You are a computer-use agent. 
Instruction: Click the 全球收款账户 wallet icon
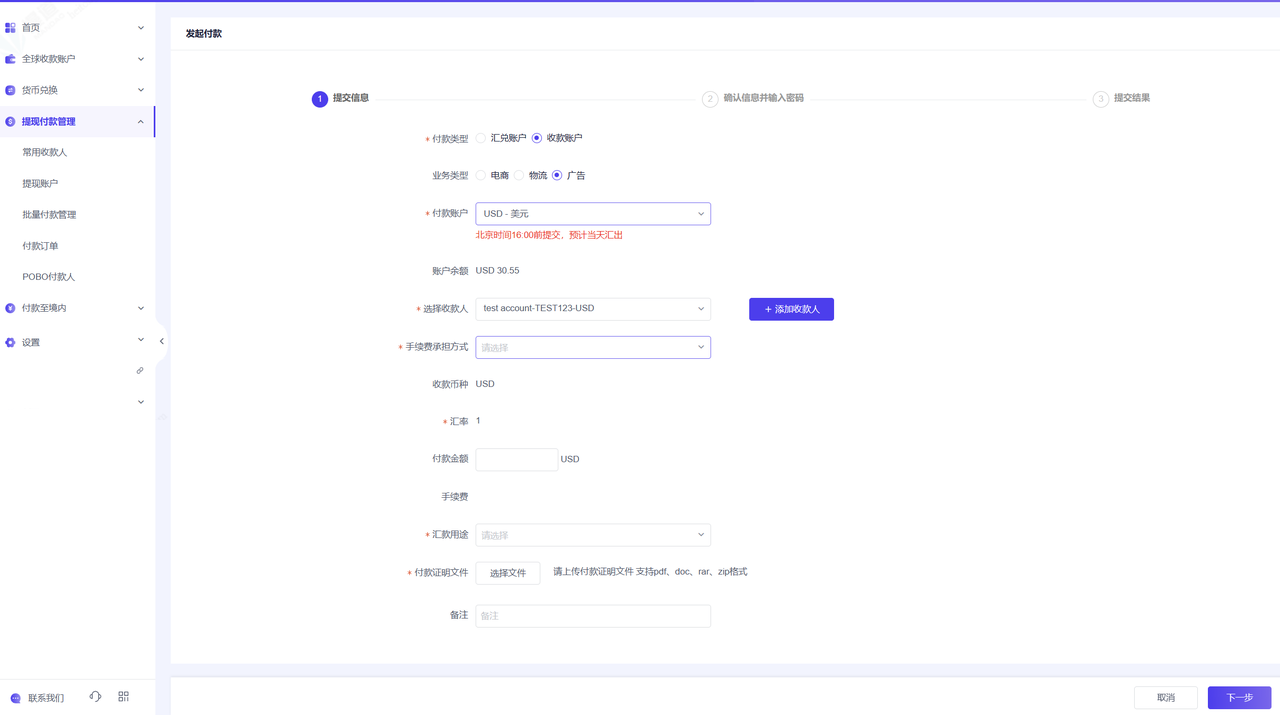coord(10,59)
